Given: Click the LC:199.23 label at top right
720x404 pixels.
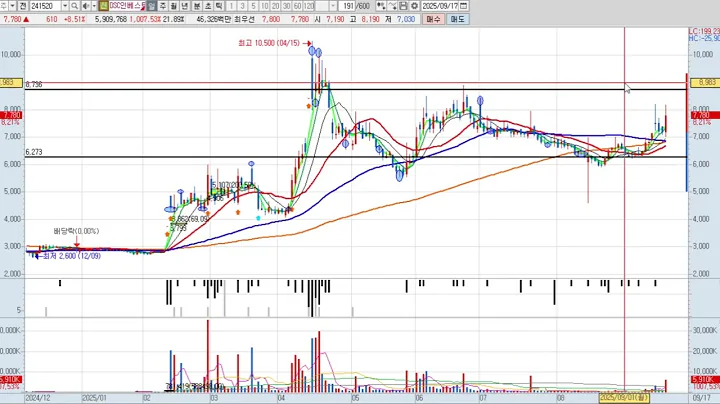Looking at the screenshot, I should 704,31.
